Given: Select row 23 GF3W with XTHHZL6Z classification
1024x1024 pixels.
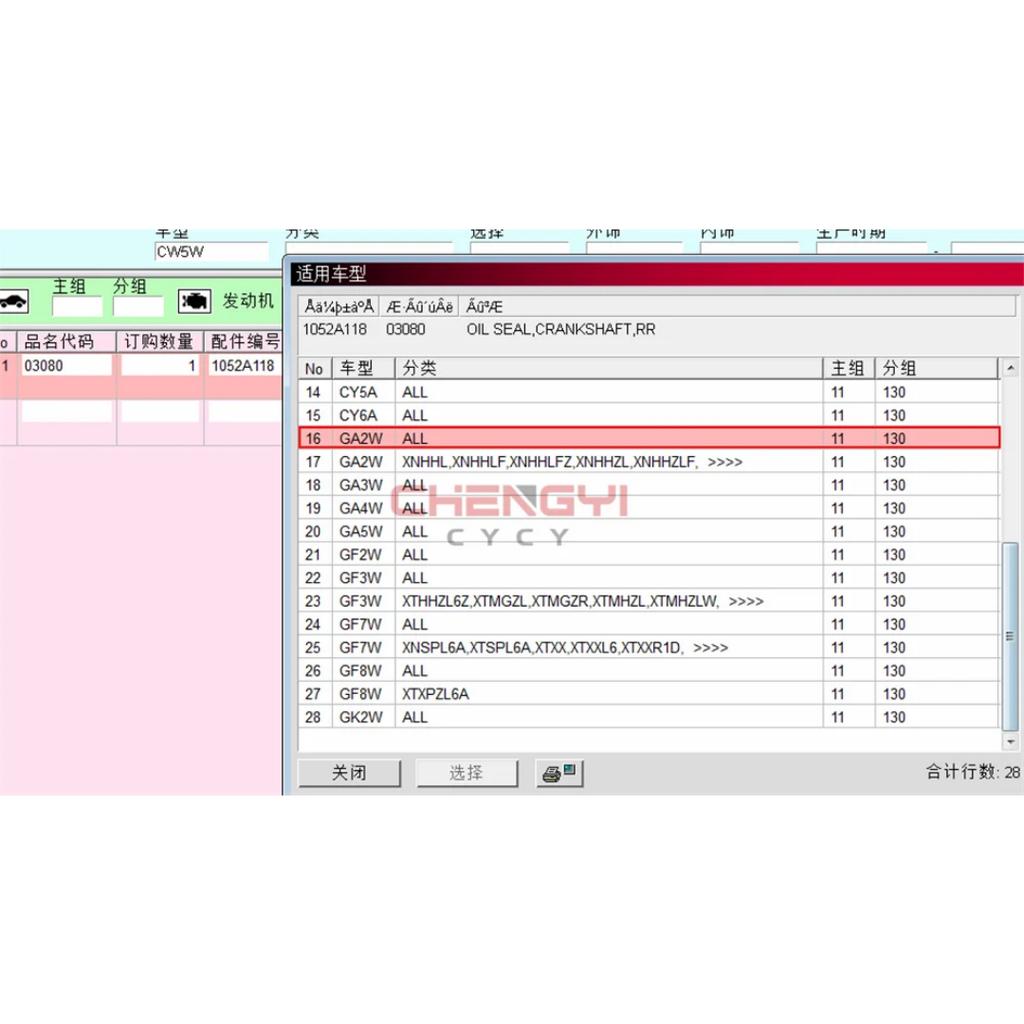Looking at the screenshot, I should coord(648,601).
